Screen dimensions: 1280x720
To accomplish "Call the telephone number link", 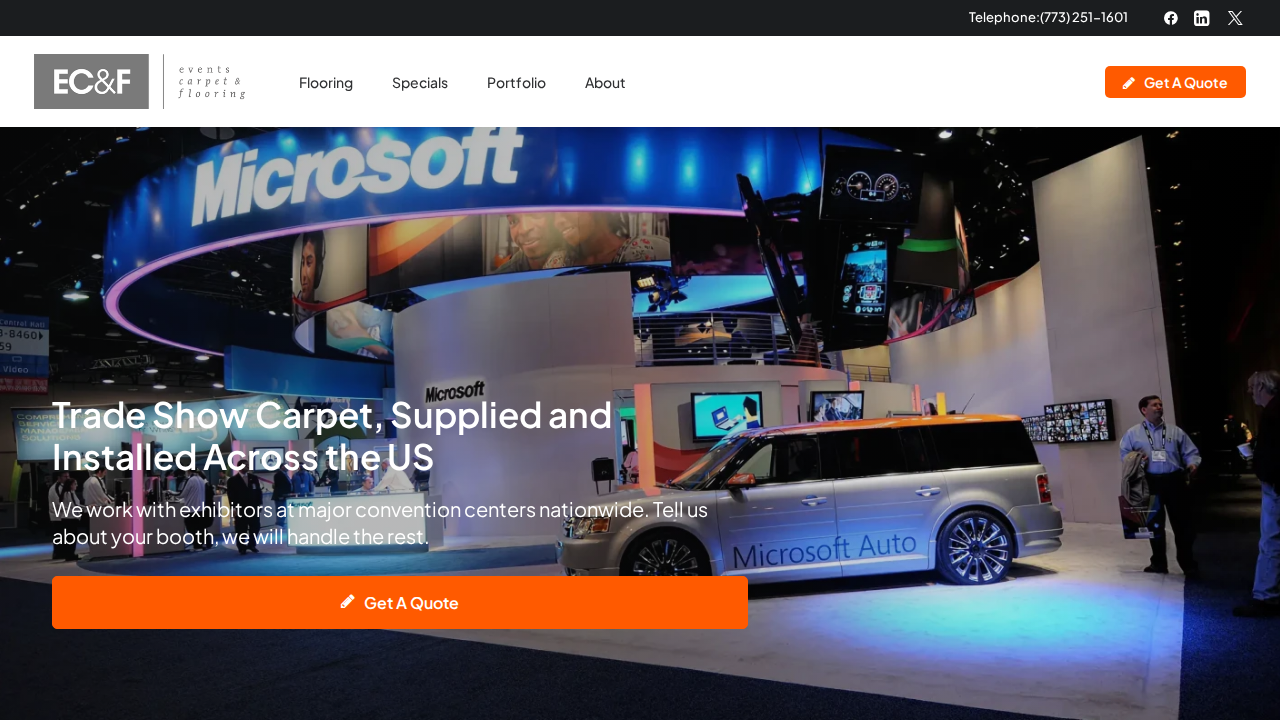I will click(1048, 15).
